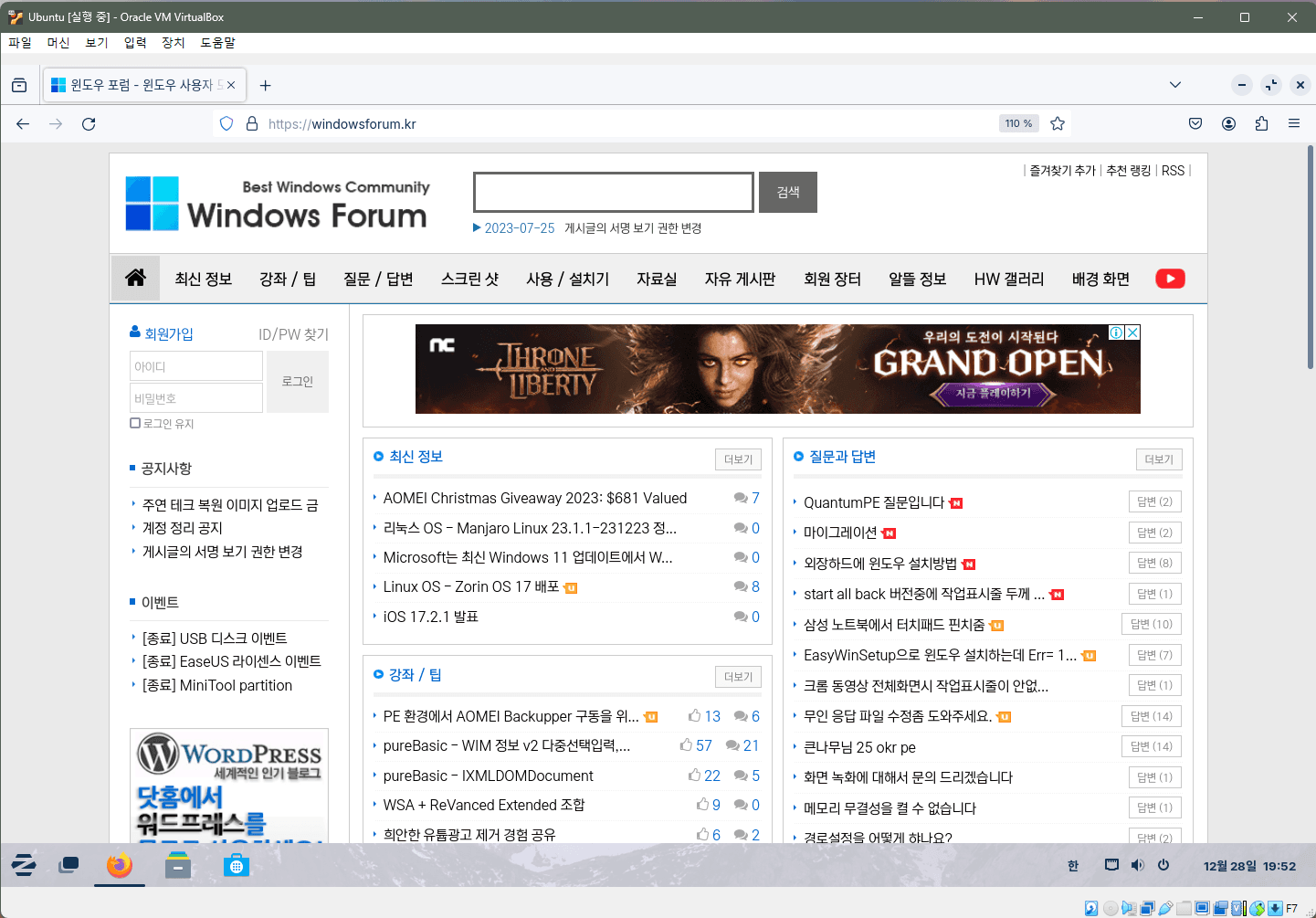1316x918 pixels.
Task: Open the Throne and Liberty ad banner
Action: click(777, 369)
